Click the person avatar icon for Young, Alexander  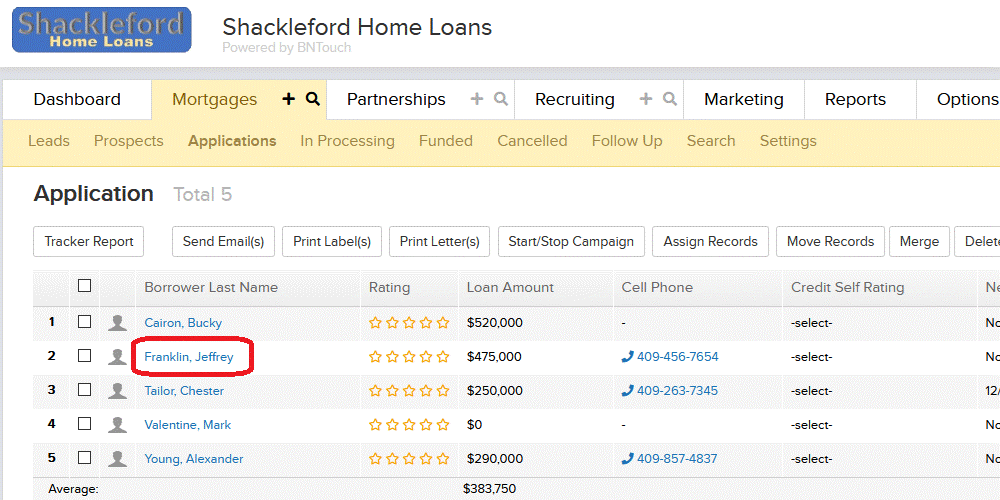(117, 459)
